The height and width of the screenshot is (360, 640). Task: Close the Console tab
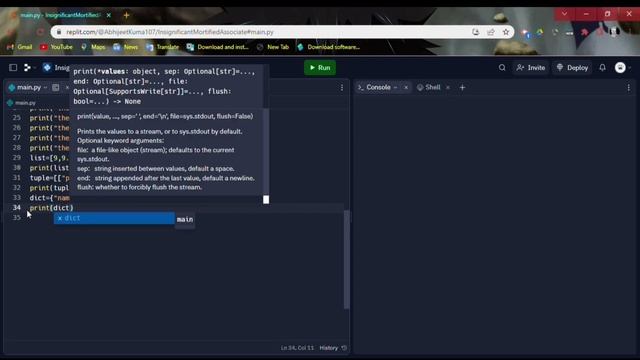point(406,87)
